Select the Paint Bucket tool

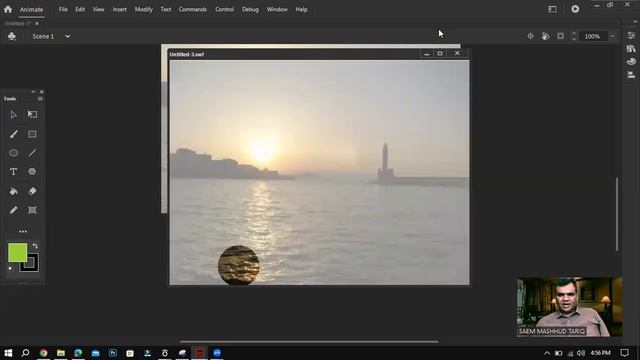pos(13,191)
